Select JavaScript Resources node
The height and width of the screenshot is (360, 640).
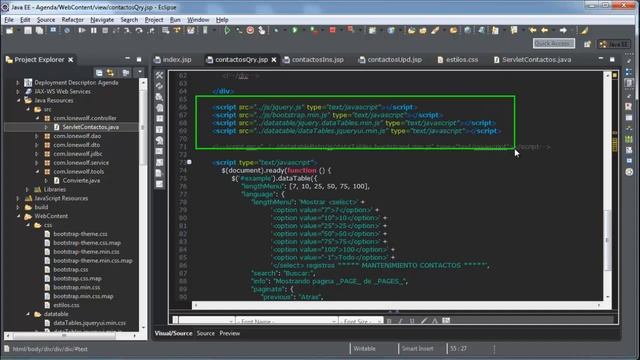[x=61, y=198]
